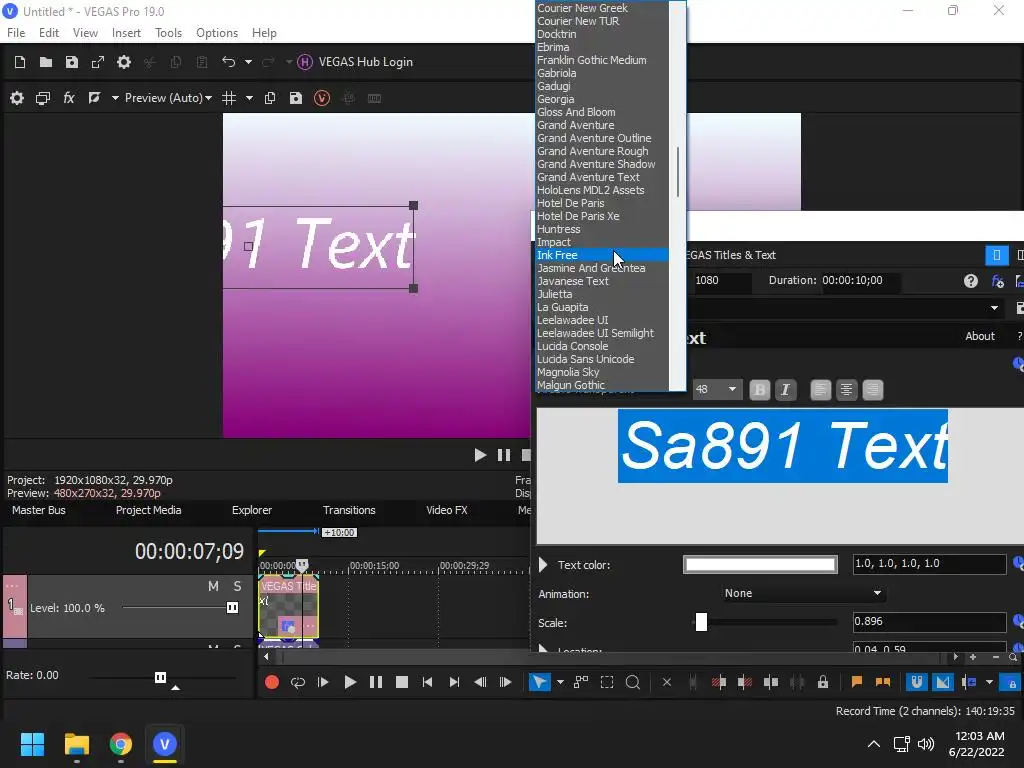Open the Help menu

[x=264, y=33]
